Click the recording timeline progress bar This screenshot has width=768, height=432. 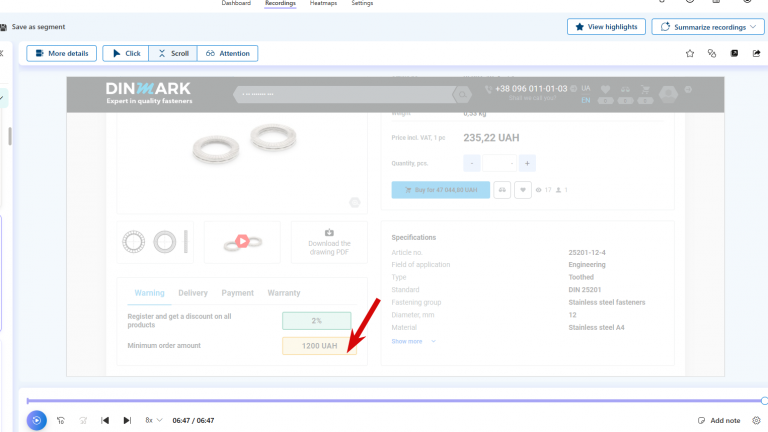pyautogui.click(x=395, y=401)
